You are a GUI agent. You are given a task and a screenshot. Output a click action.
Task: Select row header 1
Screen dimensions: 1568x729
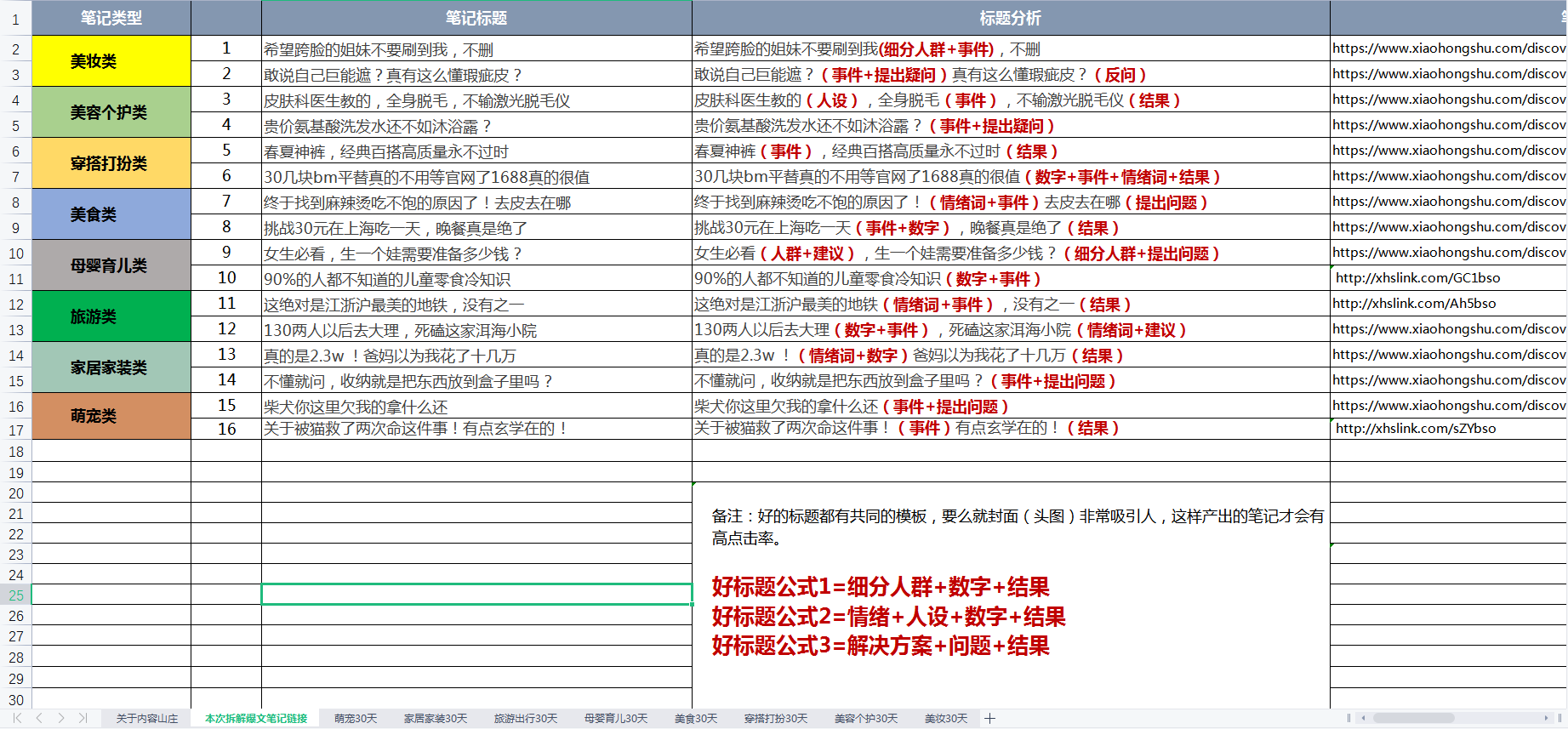tap(15, 19)
